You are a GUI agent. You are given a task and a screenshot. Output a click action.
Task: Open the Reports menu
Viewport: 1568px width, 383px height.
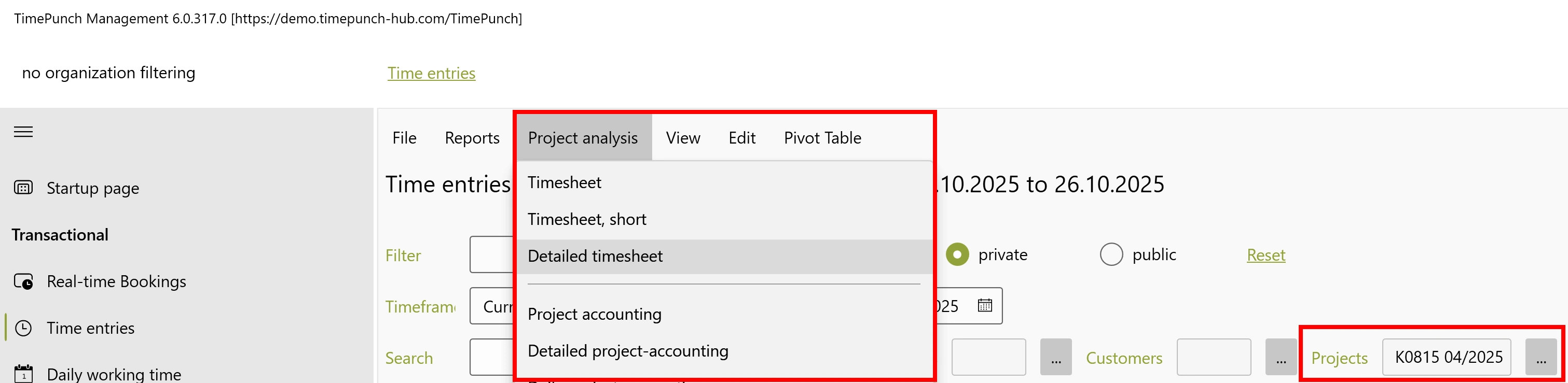point(472,138)
